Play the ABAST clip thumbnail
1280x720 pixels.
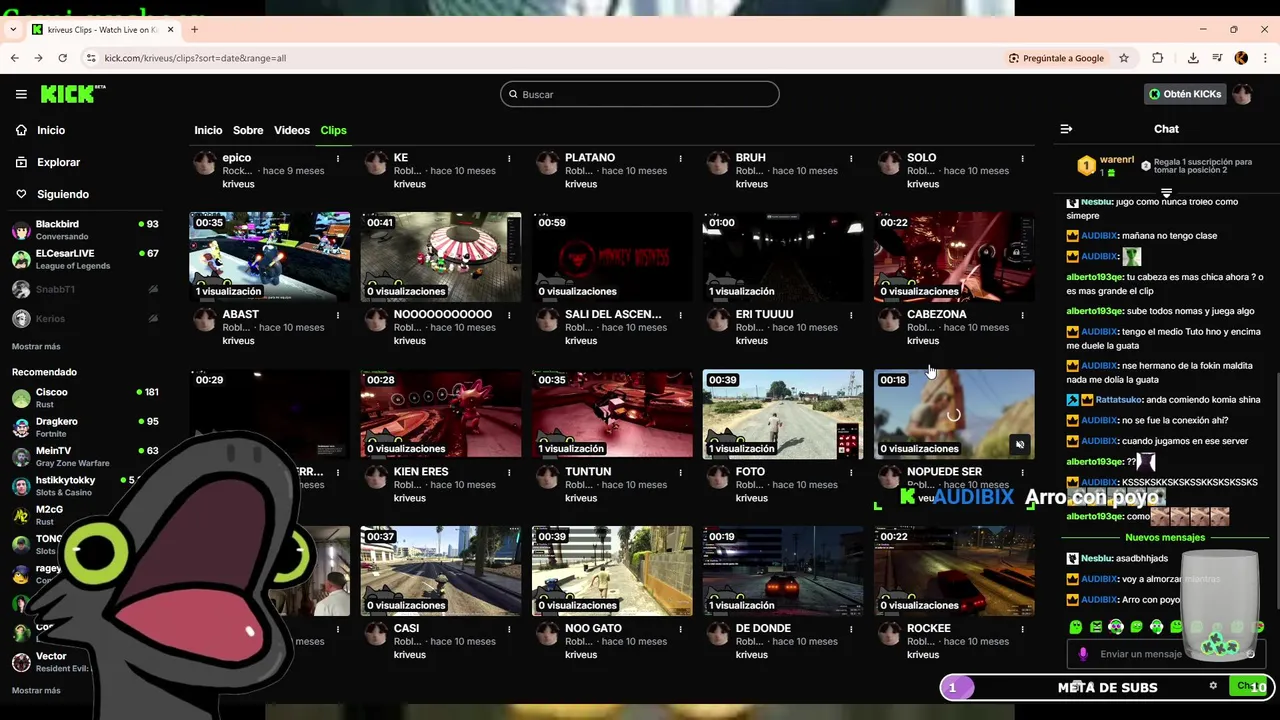tap(270, 256)
